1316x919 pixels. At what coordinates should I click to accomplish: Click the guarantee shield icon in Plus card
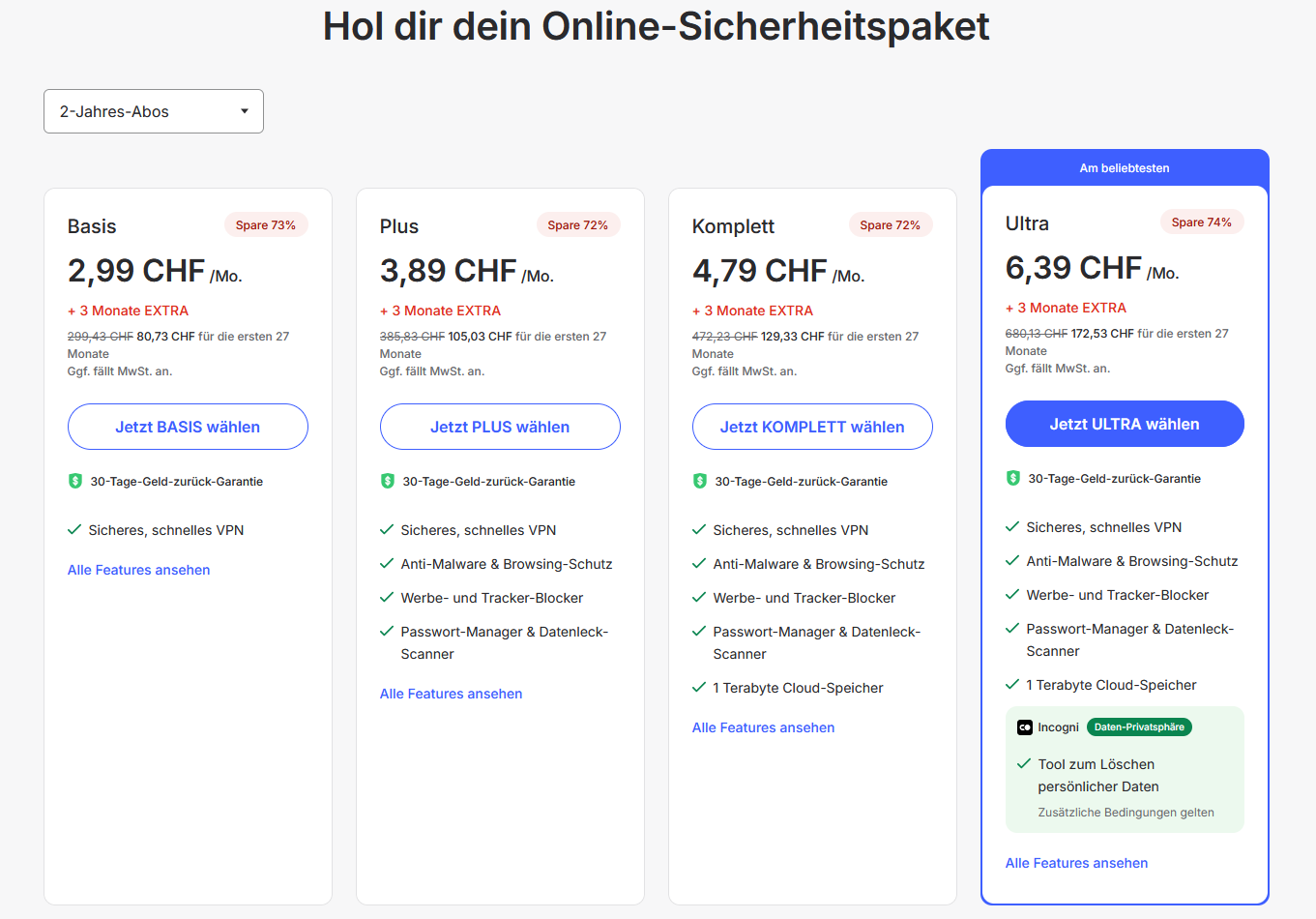[x=388, y=481]
